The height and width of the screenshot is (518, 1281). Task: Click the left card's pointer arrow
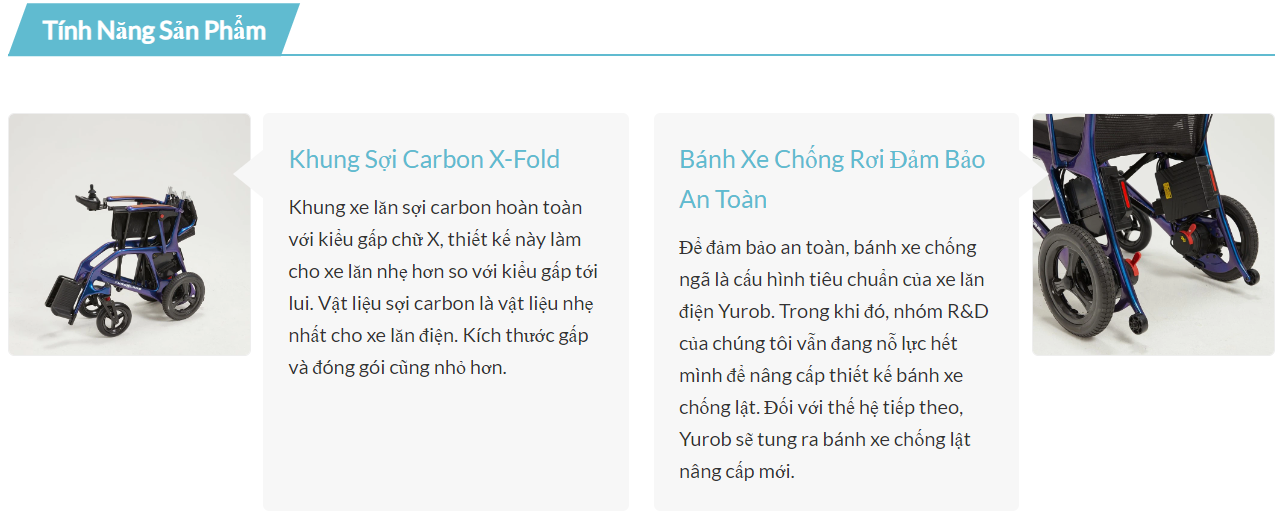(x=244, y=175)
